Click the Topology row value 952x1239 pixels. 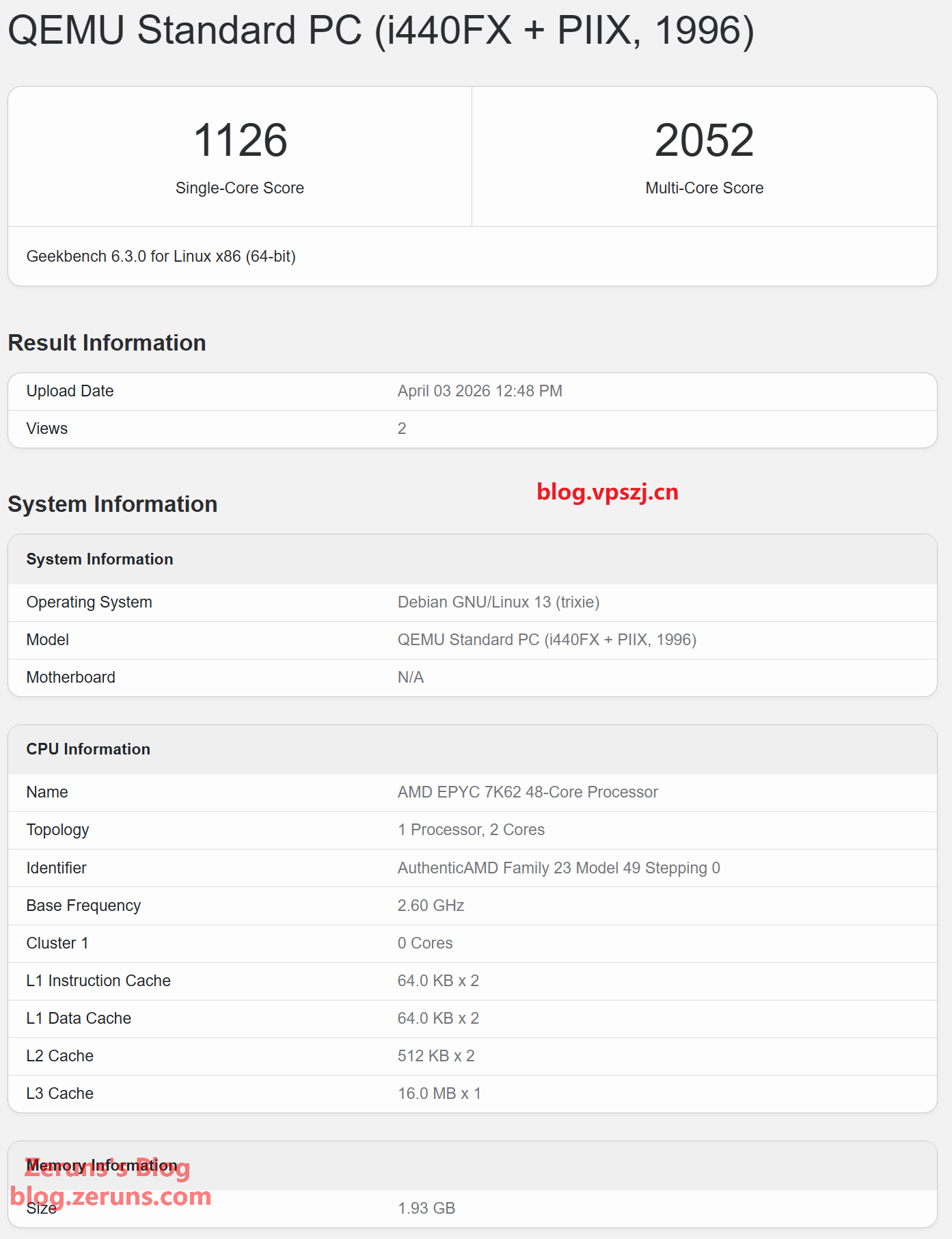pos(471,830)
